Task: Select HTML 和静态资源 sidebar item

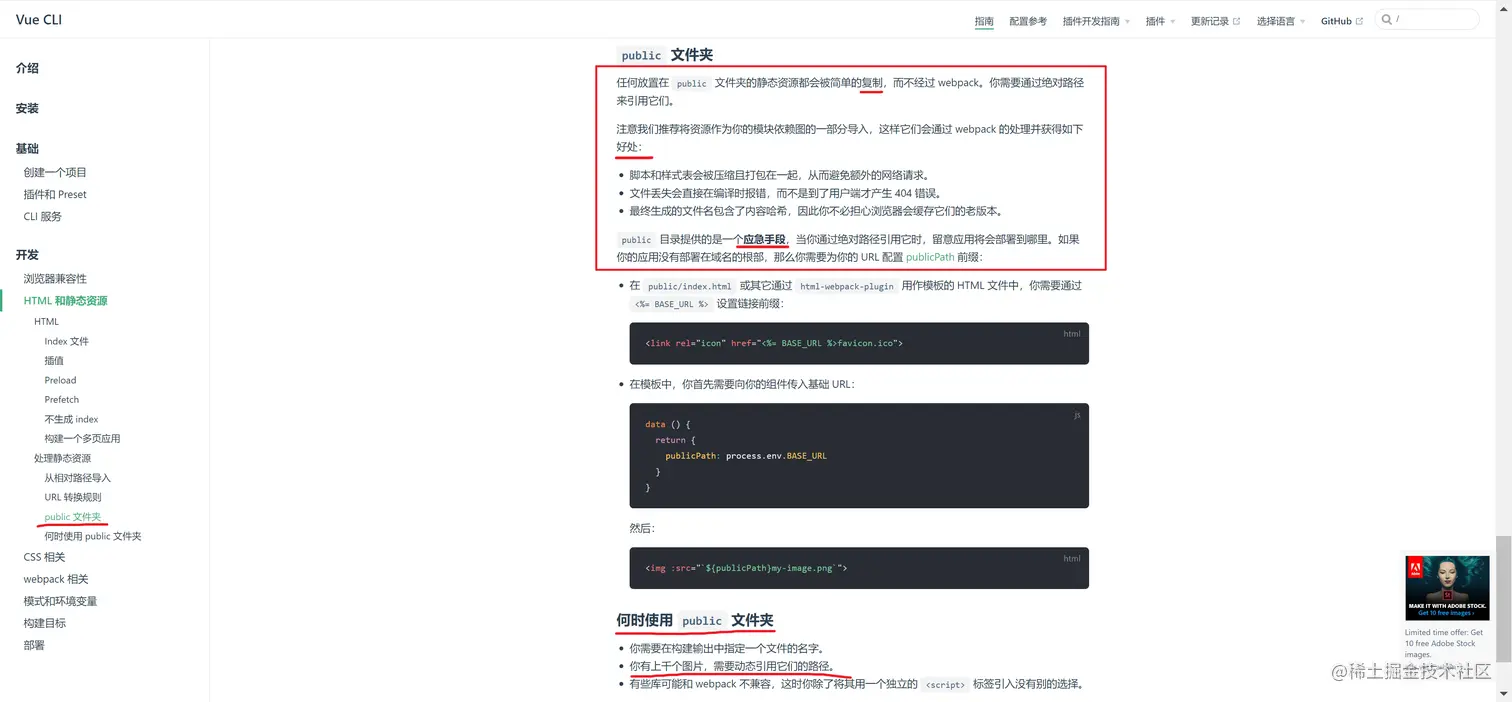Action: tap(65, 300)
